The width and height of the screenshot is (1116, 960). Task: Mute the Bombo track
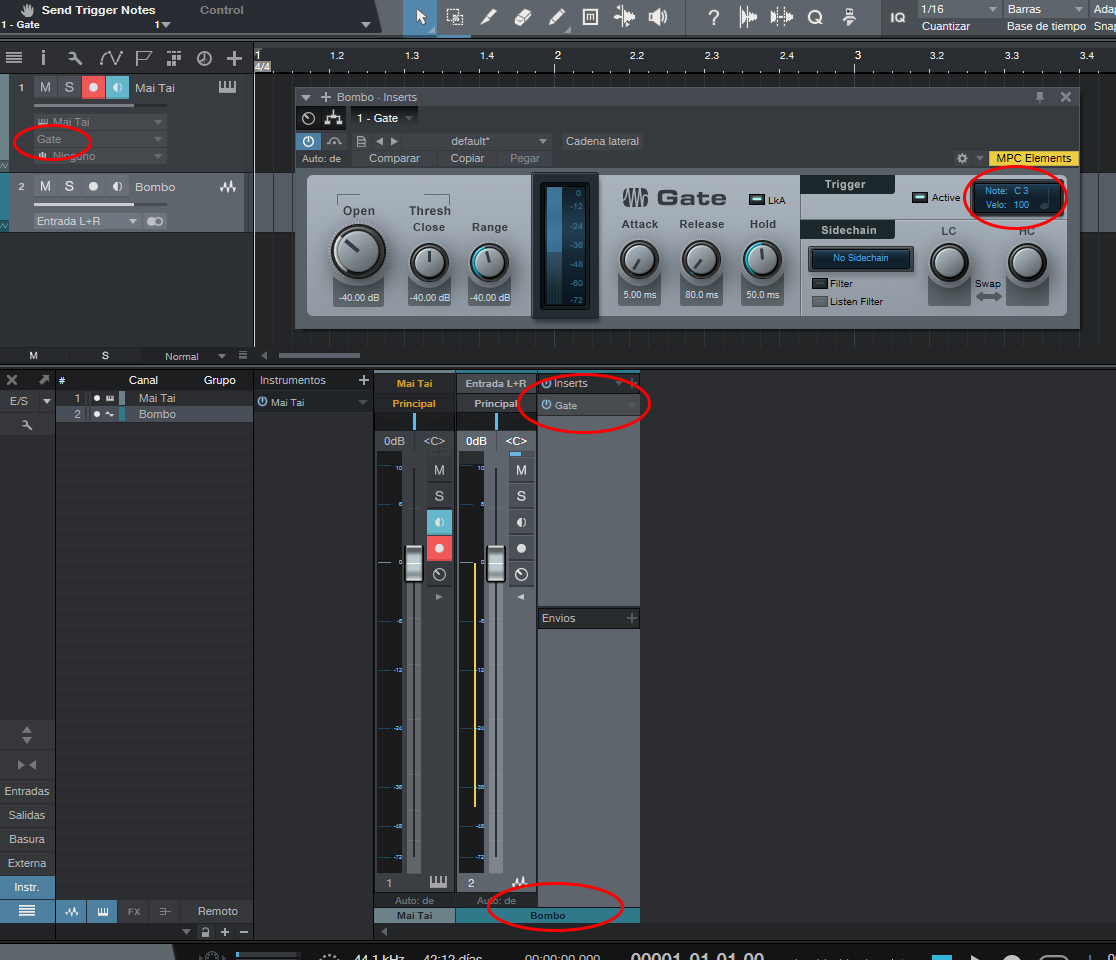point(45,186)
